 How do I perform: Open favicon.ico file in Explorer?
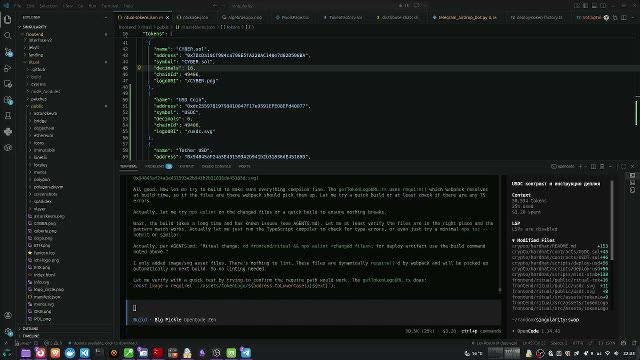(44, 253)
